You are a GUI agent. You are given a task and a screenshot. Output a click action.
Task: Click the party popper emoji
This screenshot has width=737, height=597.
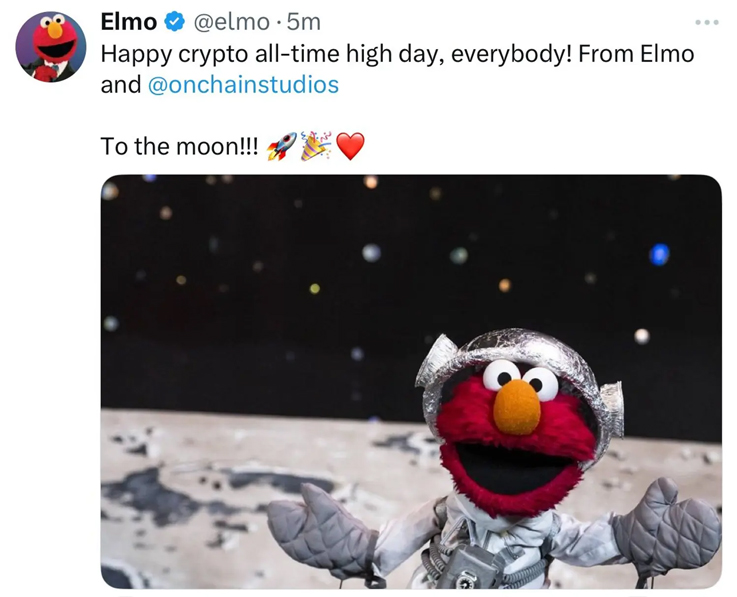[315, 147]
